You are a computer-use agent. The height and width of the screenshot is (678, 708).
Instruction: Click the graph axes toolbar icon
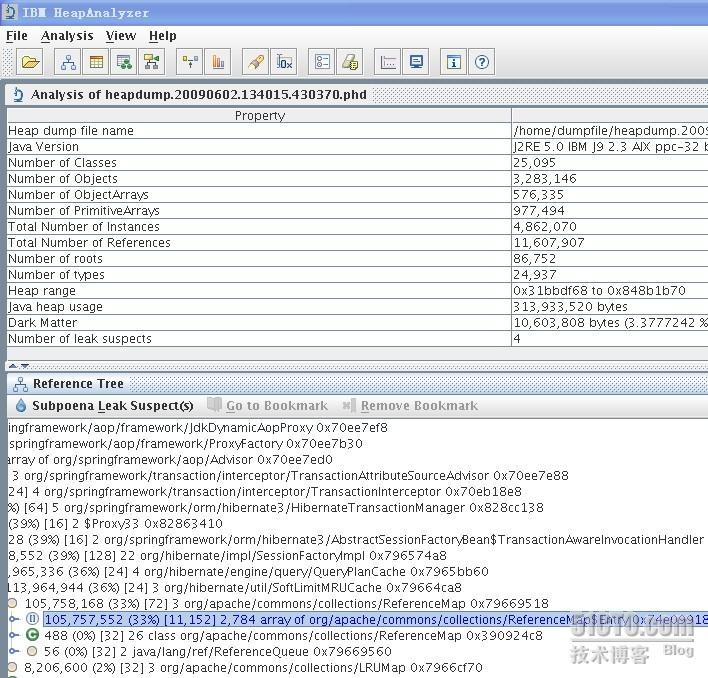(x=387, y=62)
